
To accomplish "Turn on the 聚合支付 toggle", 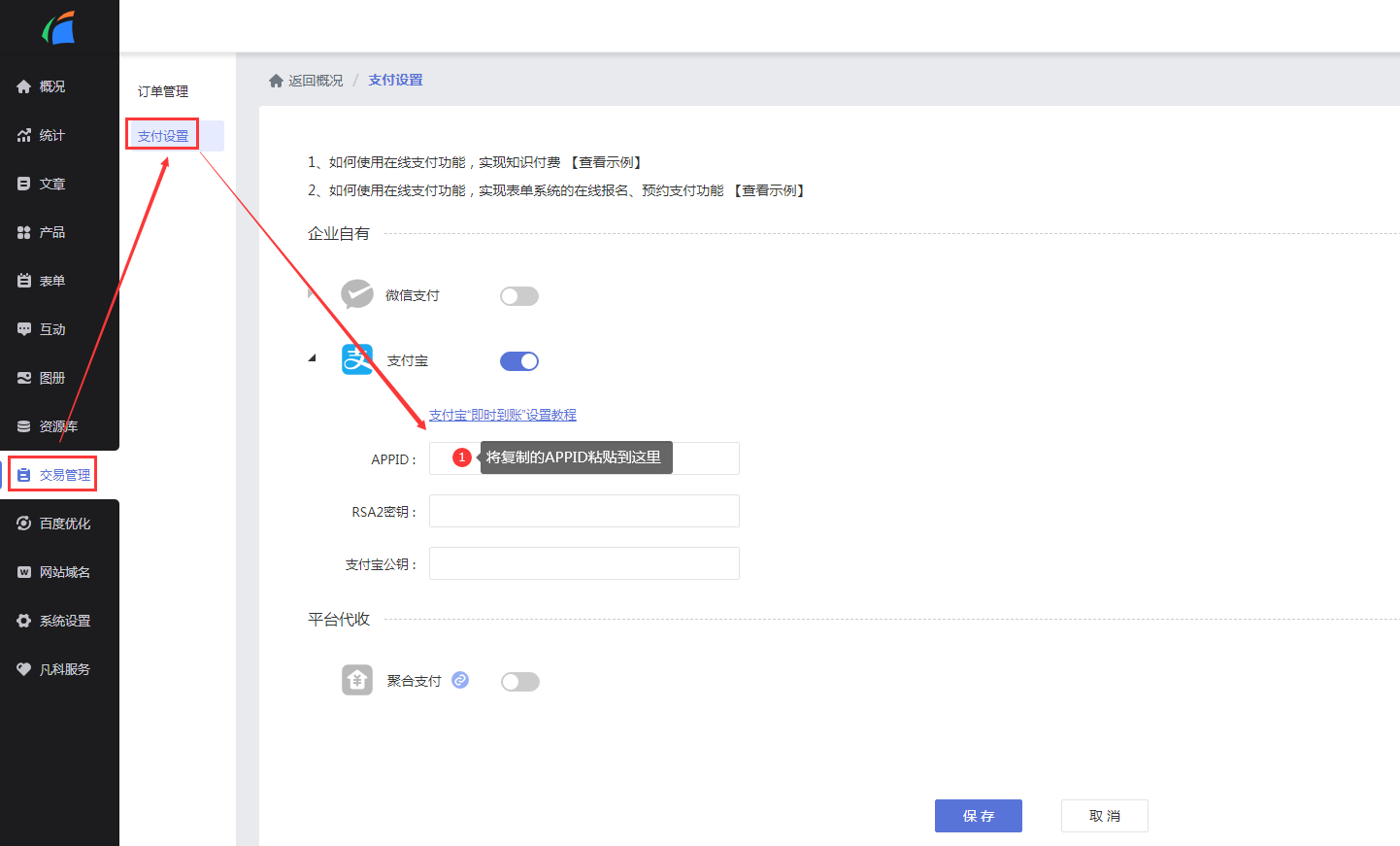I will [519, 682].
